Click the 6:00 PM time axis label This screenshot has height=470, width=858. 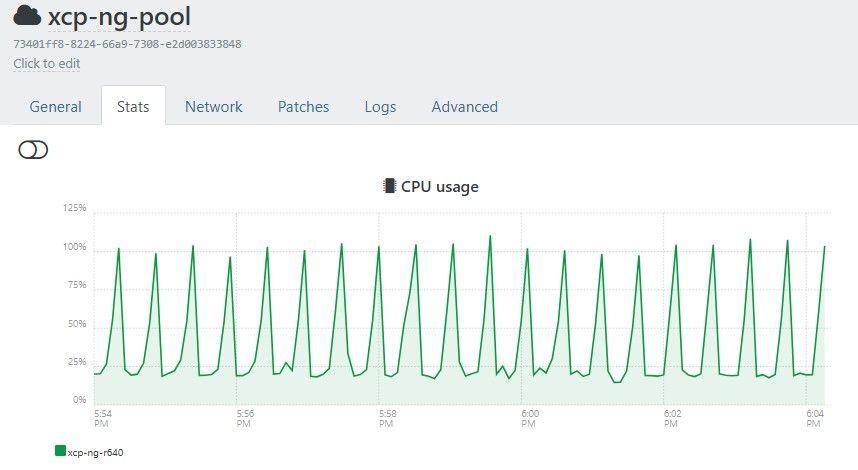click(x=530, y=417)
